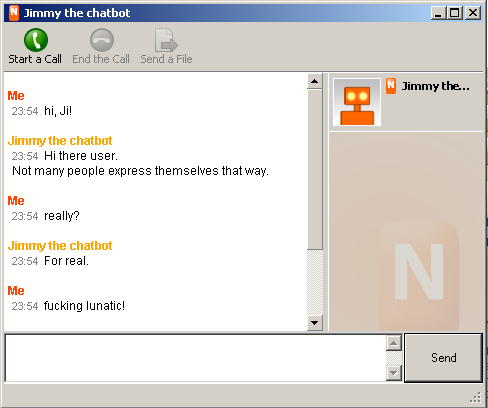Click the Send a File document icon
The height and width of the screenshot is (408, 488).
coord(166,40)
